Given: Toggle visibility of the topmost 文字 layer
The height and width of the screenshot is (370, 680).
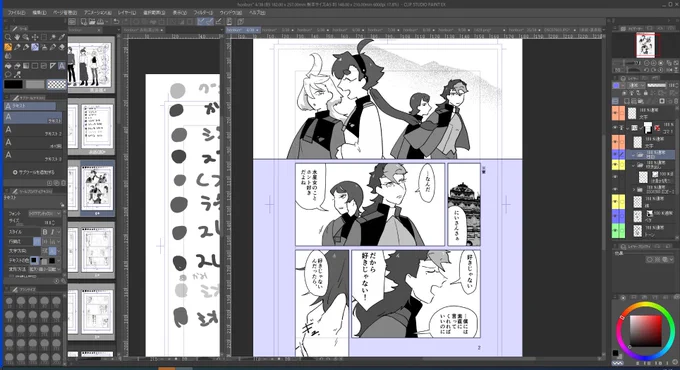Looking at the screenshot, I should click(615, 113).
